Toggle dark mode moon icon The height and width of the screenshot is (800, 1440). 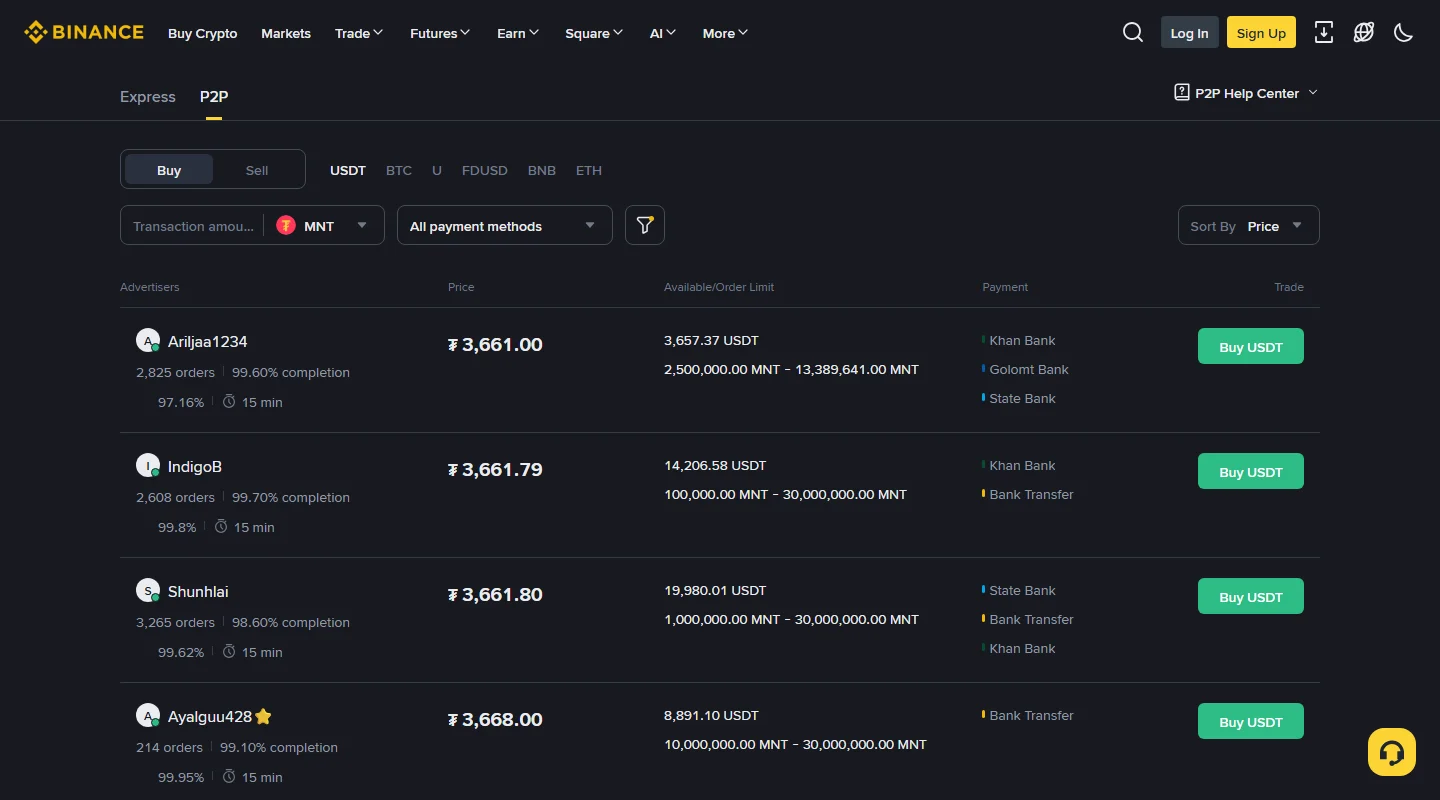click(x=1404, y=32)
